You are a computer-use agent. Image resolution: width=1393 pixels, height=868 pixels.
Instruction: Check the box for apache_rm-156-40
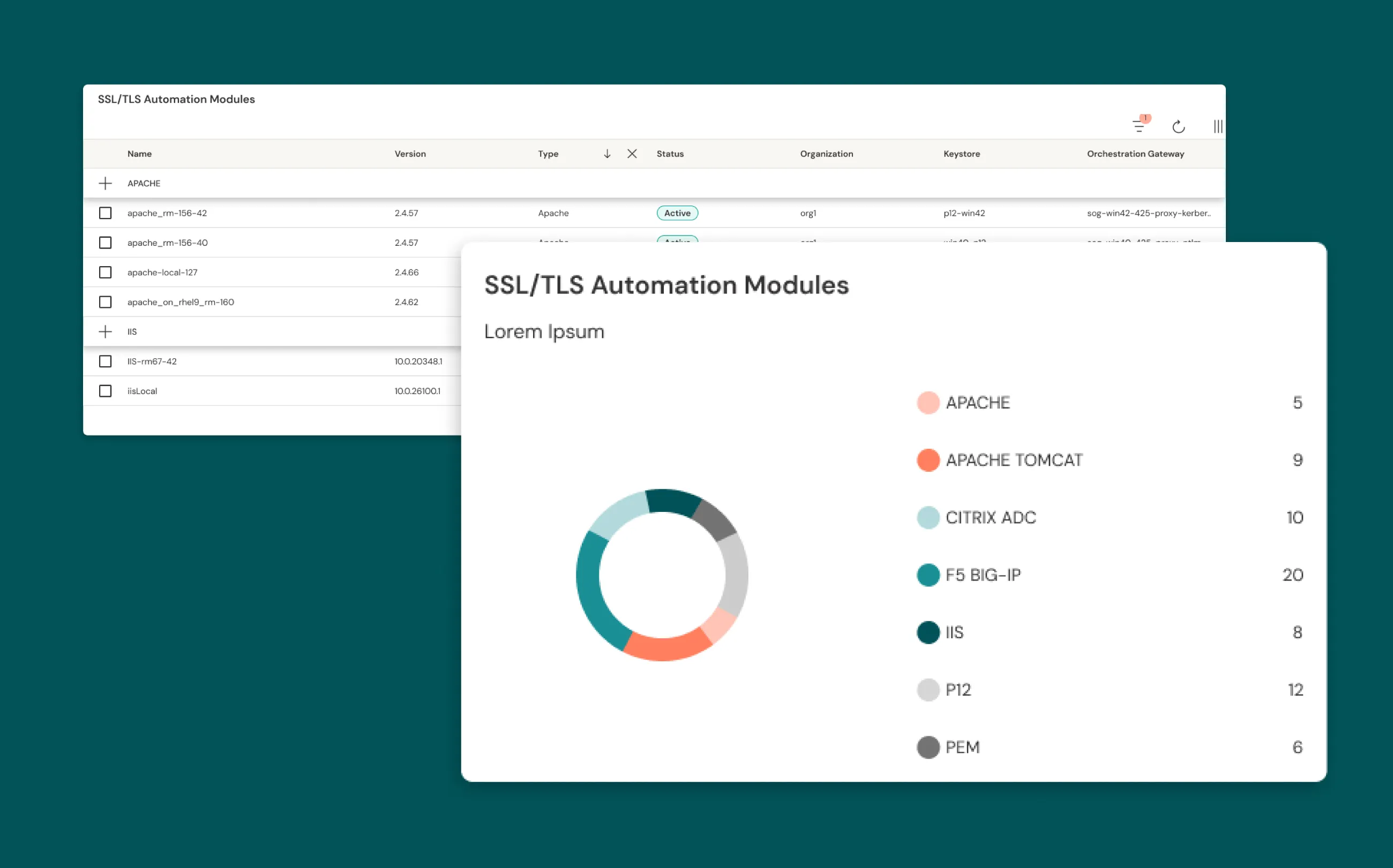pos(105,243)
